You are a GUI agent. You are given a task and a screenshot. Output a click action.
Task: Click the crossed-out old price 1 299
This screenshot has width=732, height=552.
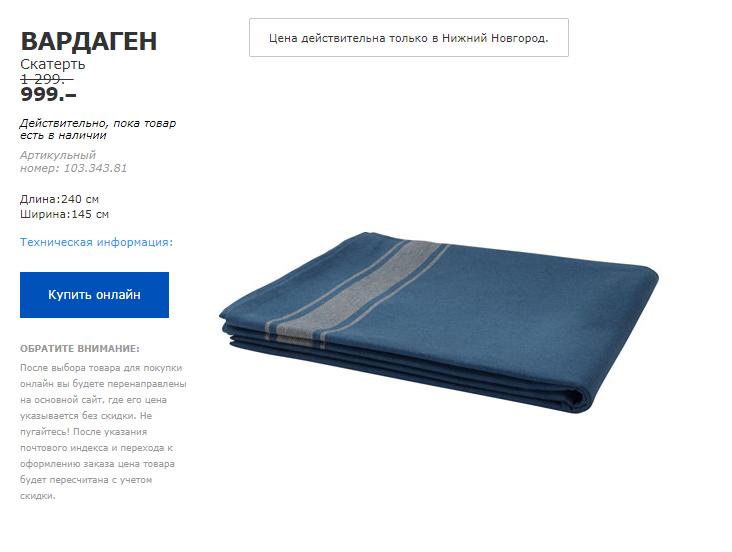(x=47, y=79)
